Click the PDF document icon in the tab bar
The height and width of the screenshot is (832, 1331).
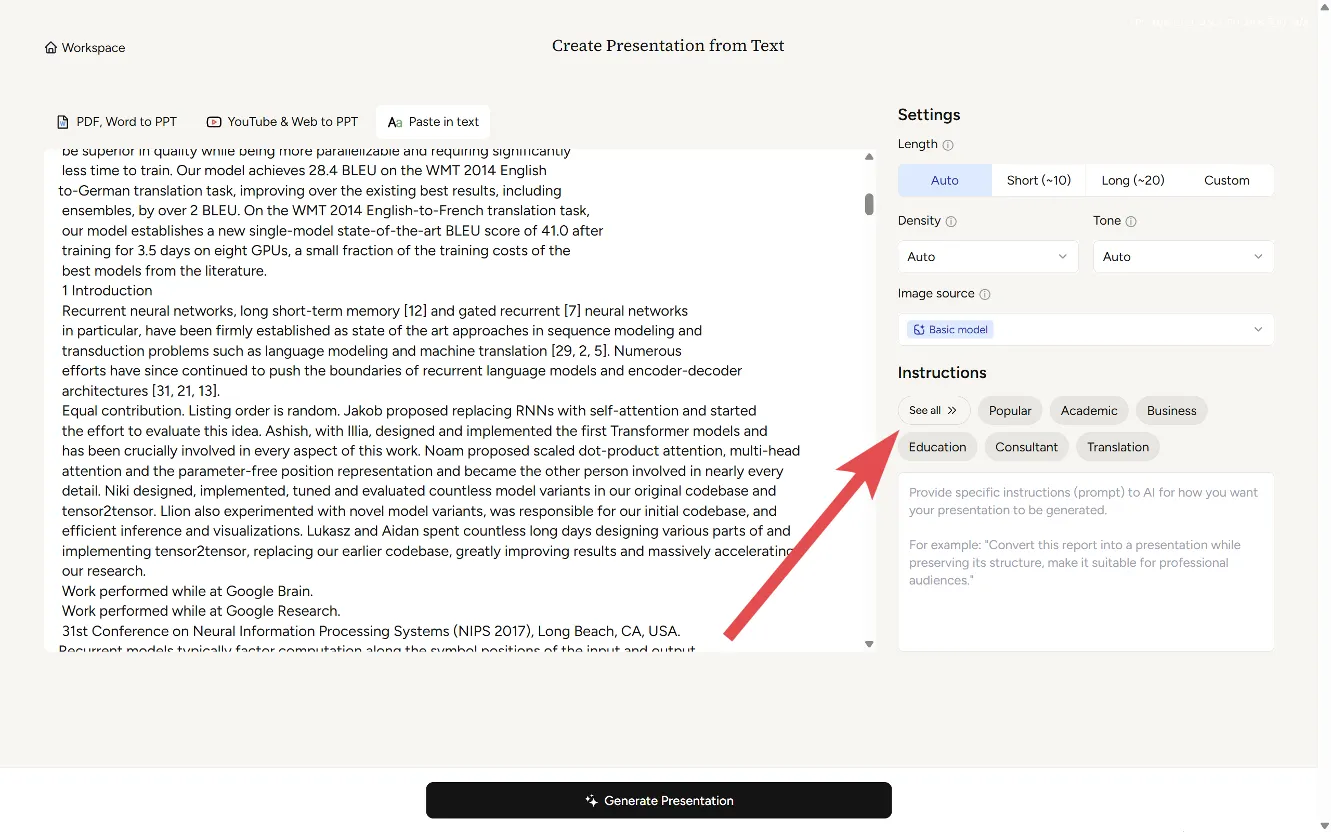tap(63, 122)
